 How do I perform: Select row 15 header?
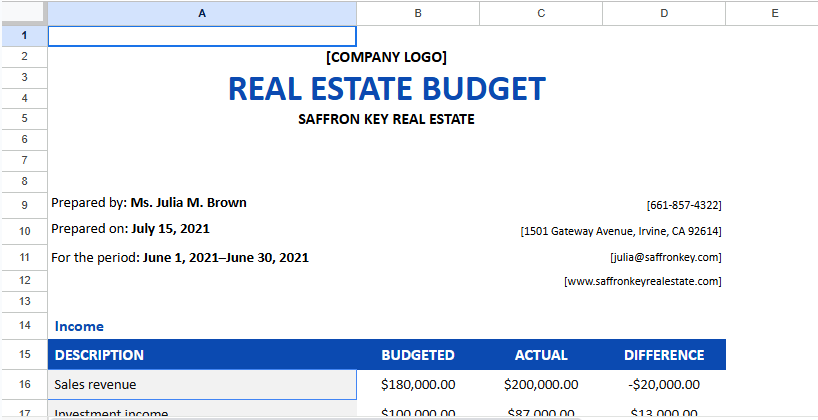coord(23,355)
